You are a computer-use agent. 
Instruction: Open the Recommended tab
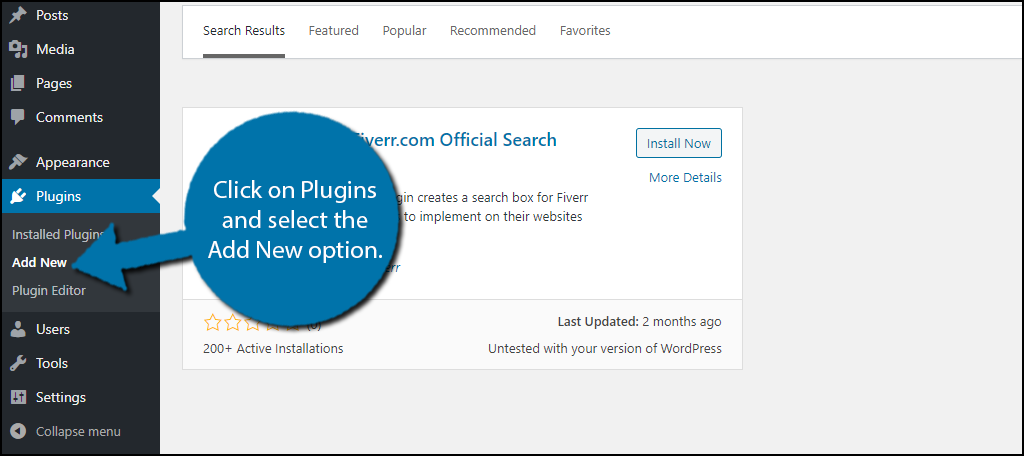(493, 31)
